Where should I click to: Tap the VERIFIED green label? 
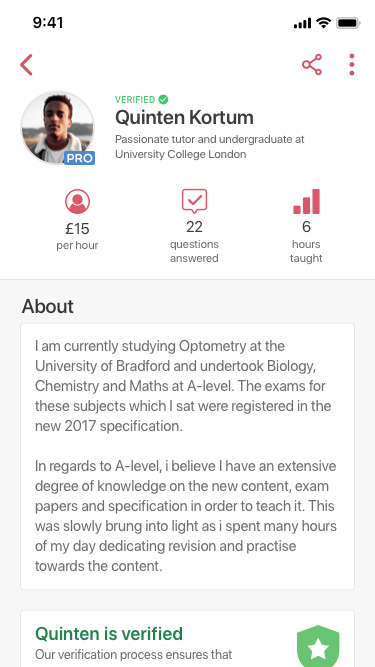click(x=135, y=100)
